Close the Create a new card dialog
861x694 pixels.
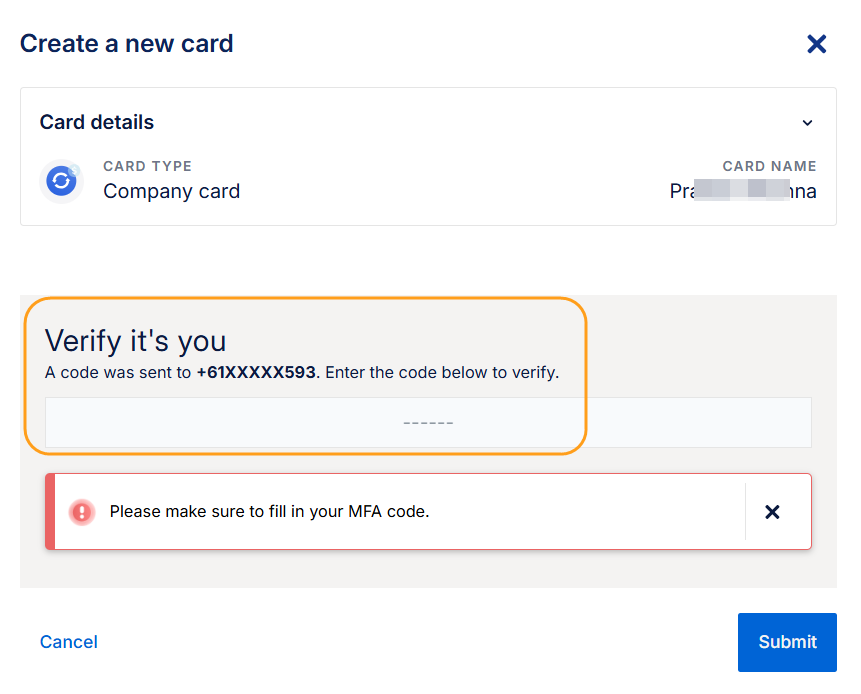(816, 44)
